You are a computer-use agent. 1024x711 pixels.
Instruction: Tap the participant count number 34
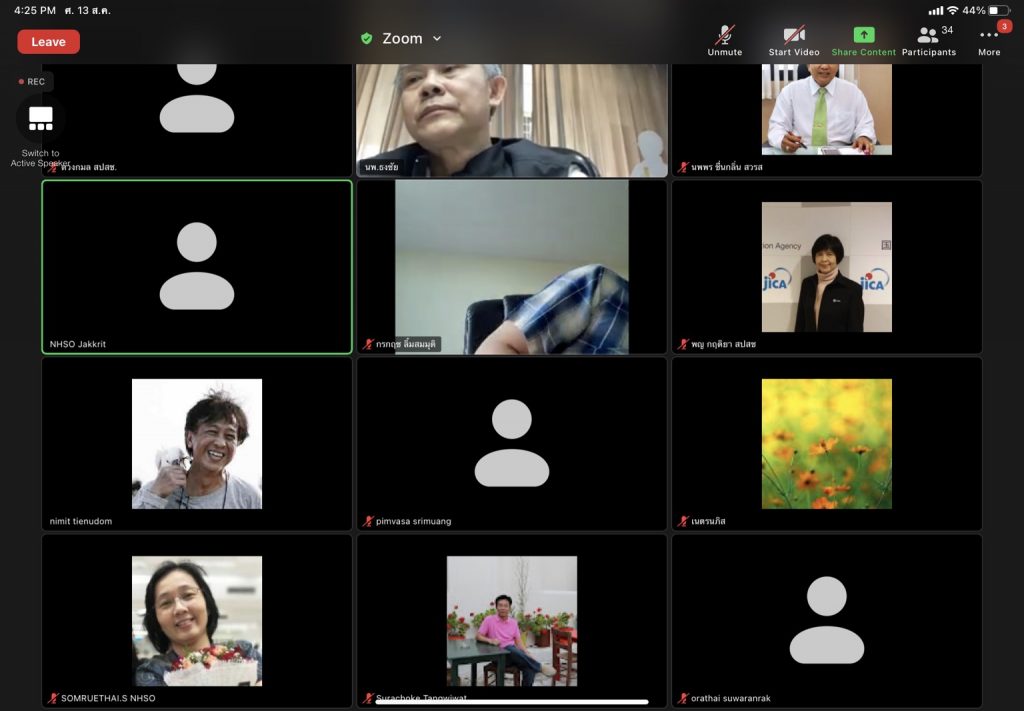pyautogui.click(x=947, y=30)
